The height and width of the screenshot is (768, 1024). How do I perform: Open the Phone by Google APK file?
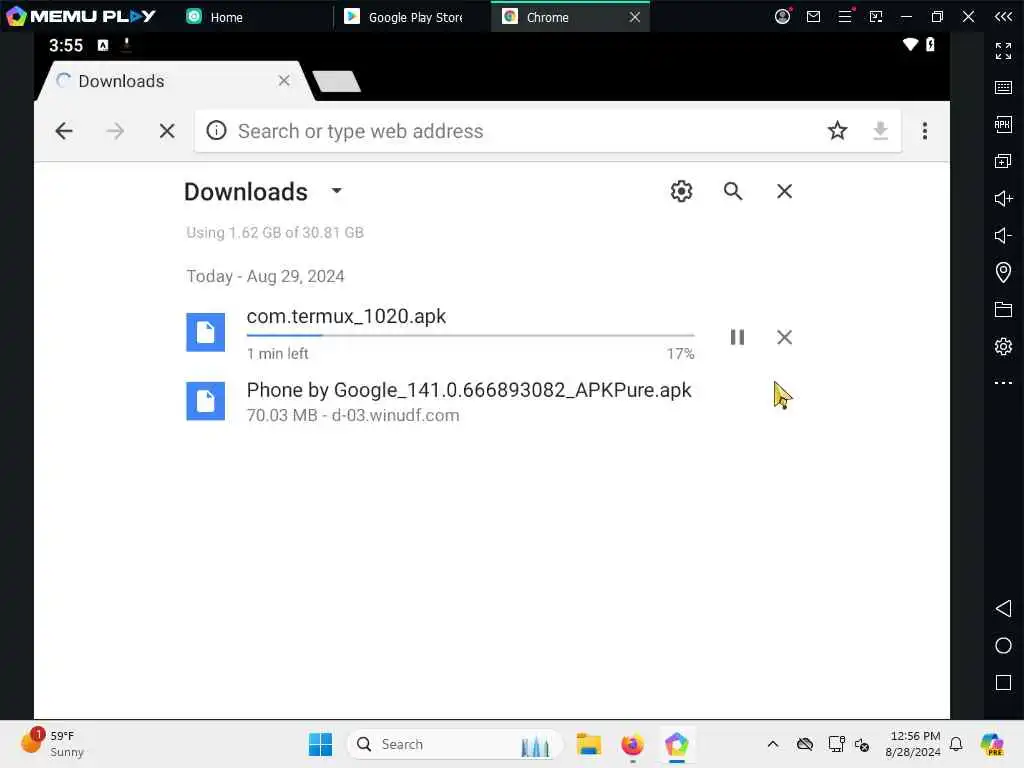(x=469, y=390)
